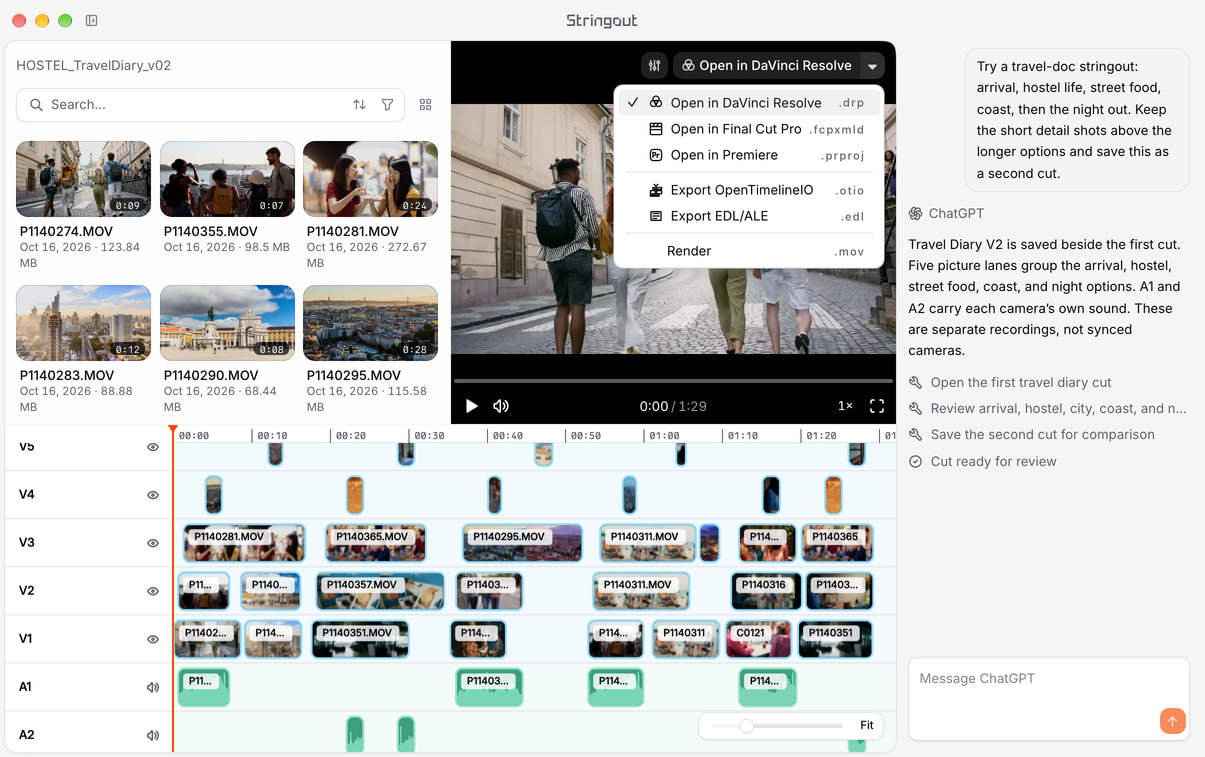The width and height of the screenshot is (1205, 757).
Task: Open sort order for media list
Action: 359,104
